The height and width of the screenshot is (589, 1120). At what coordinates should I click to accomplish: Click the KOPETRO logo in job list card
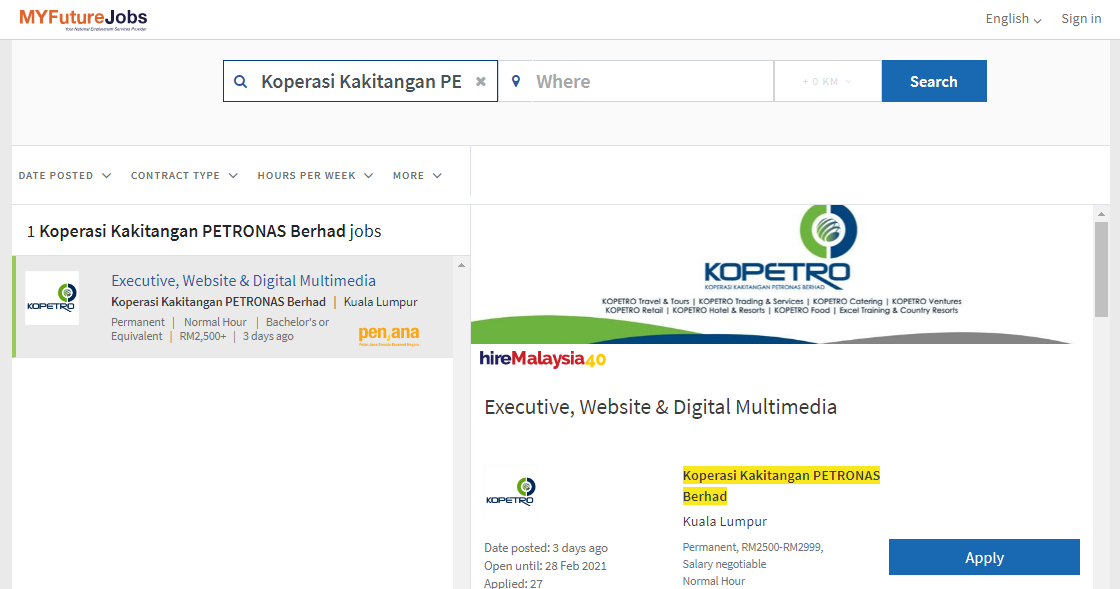click(52, 298)
